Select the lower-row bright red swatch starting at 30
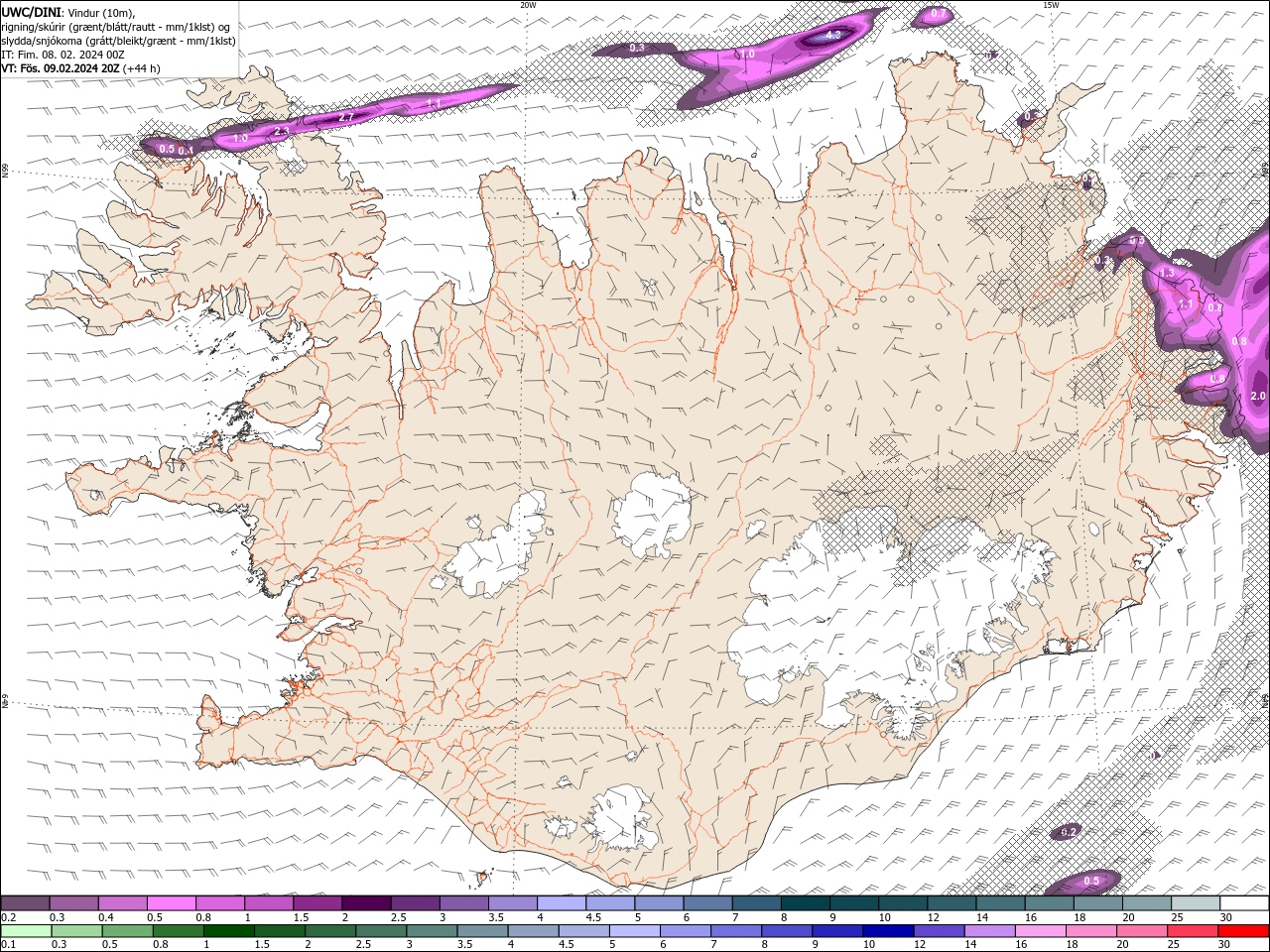1270x952 pixels. pos(1243,931)
